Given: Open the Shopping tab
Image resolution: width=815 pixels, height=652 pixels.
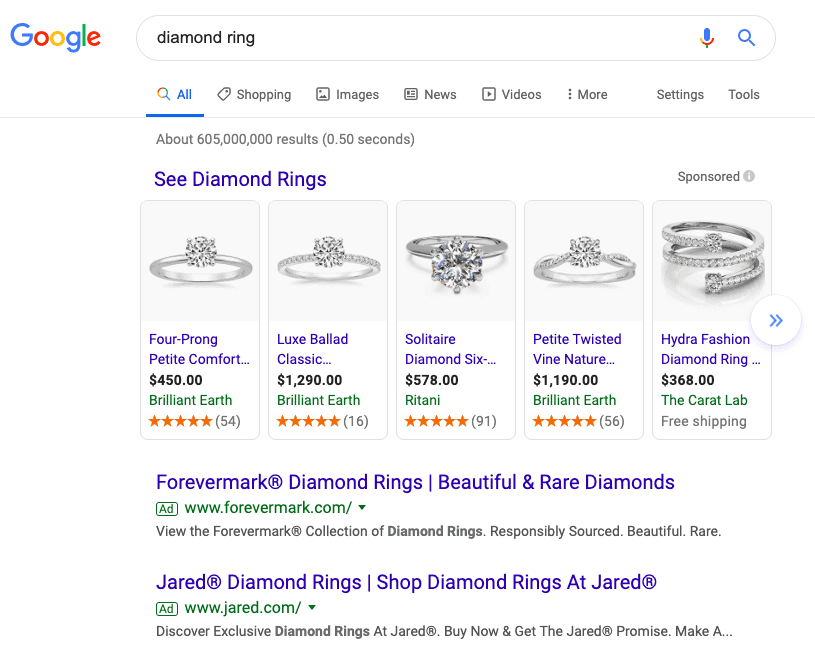Looking at the screenshot, I should (x=254, y=94).
